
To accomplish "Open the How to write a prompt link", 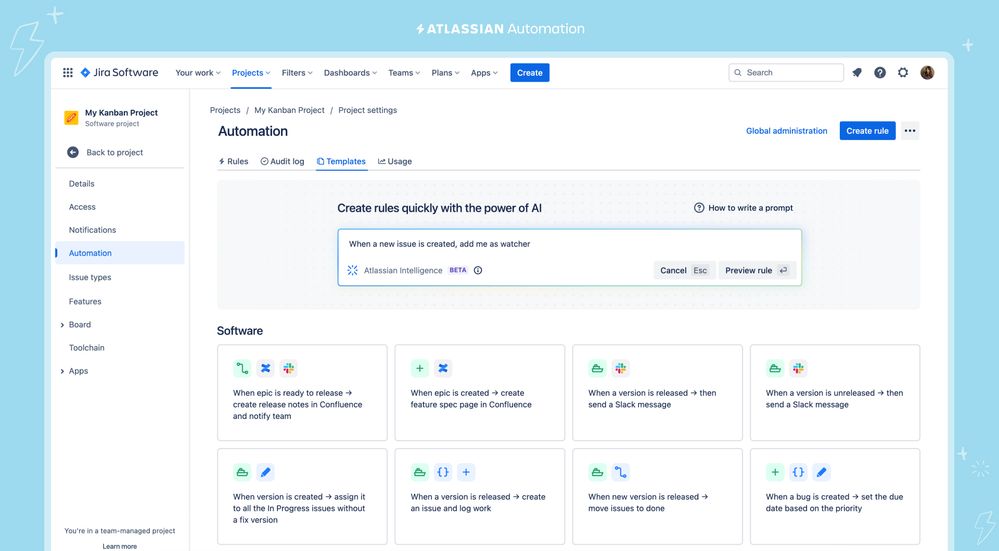I will click(751, 208).
